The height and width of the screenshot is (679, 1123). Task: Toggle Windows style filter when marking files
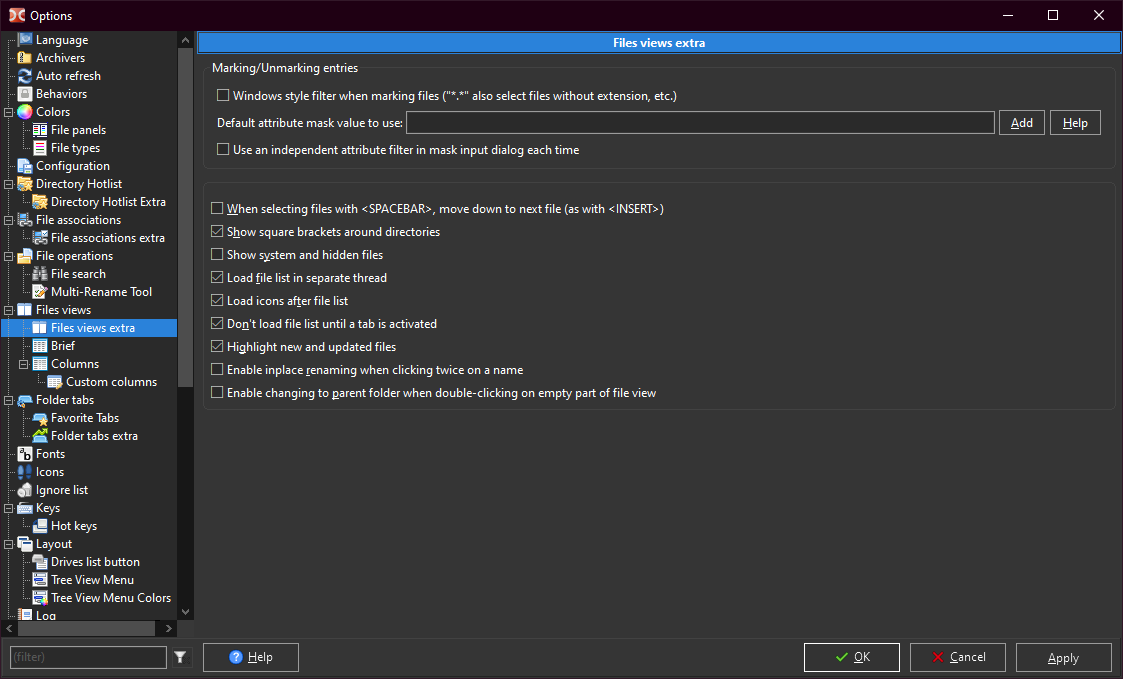(x=223, y=96)
